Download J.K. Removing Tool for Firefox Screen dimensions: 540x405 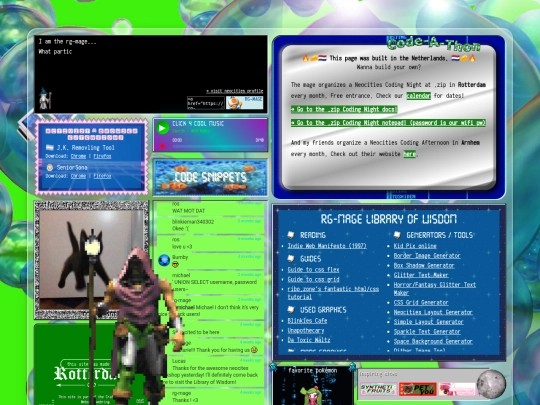tap(102, 156)
